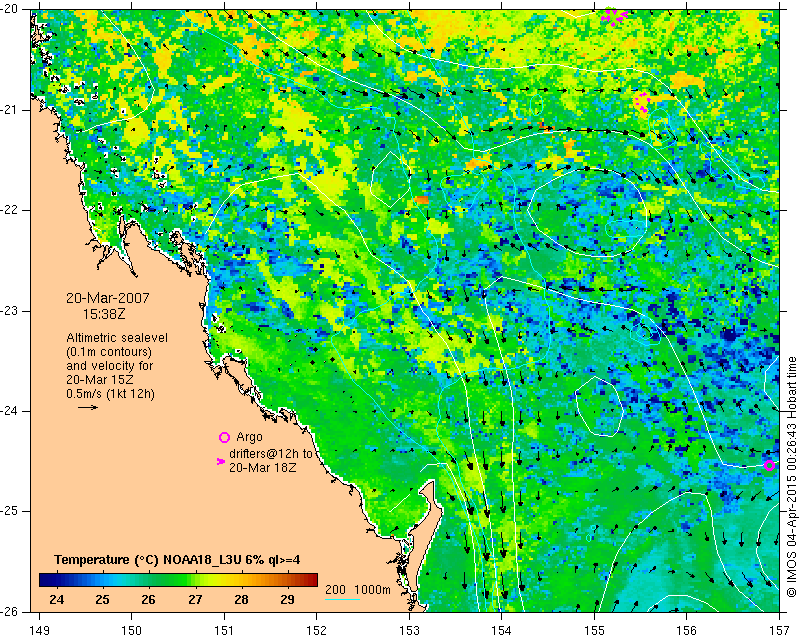Screen dimensions: 800x640
Task: Click the '153' longitude axis label
Action: [x=409, y=630]
